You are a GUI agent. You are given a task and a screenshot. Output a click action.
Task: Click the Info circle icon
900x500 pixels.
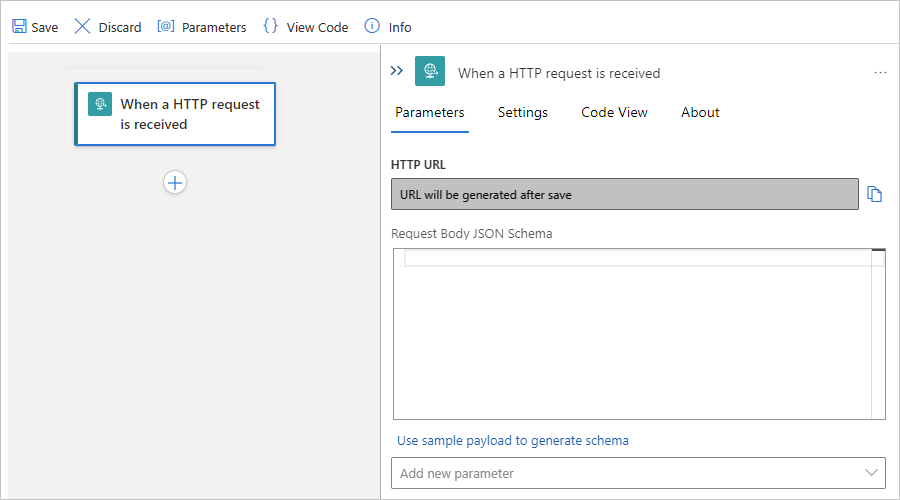pos(372,27)
